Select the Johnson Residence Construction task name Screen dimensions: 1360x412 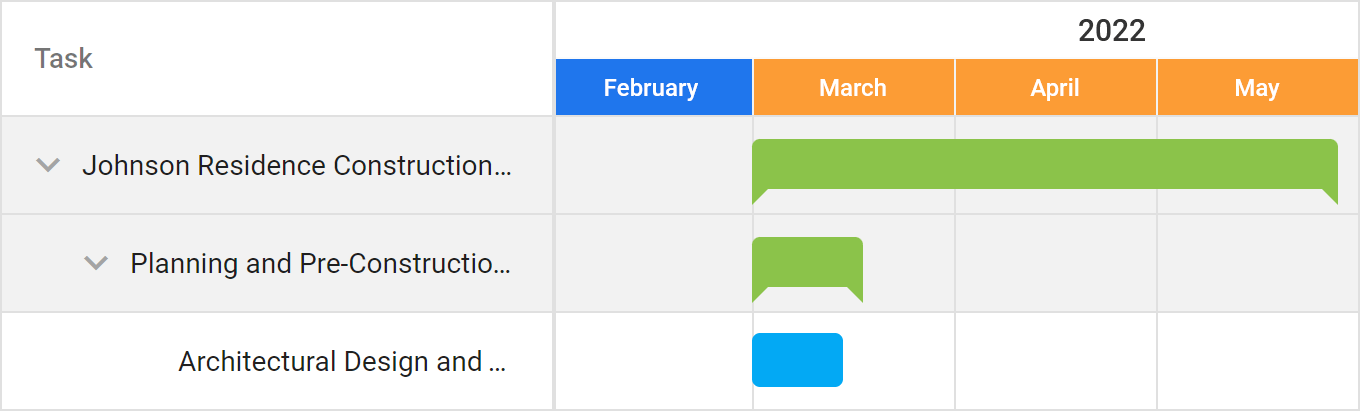point(297,165)
